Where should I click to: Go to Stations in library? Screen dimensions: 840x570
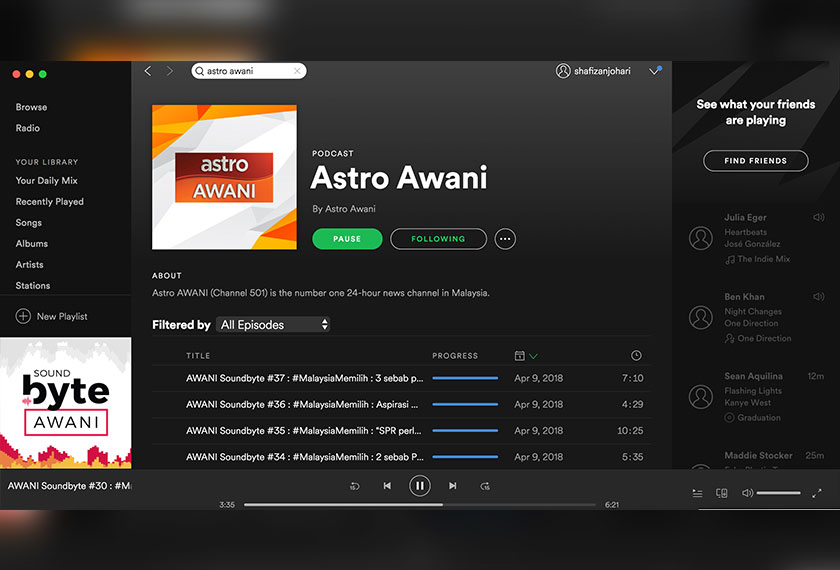33,286
